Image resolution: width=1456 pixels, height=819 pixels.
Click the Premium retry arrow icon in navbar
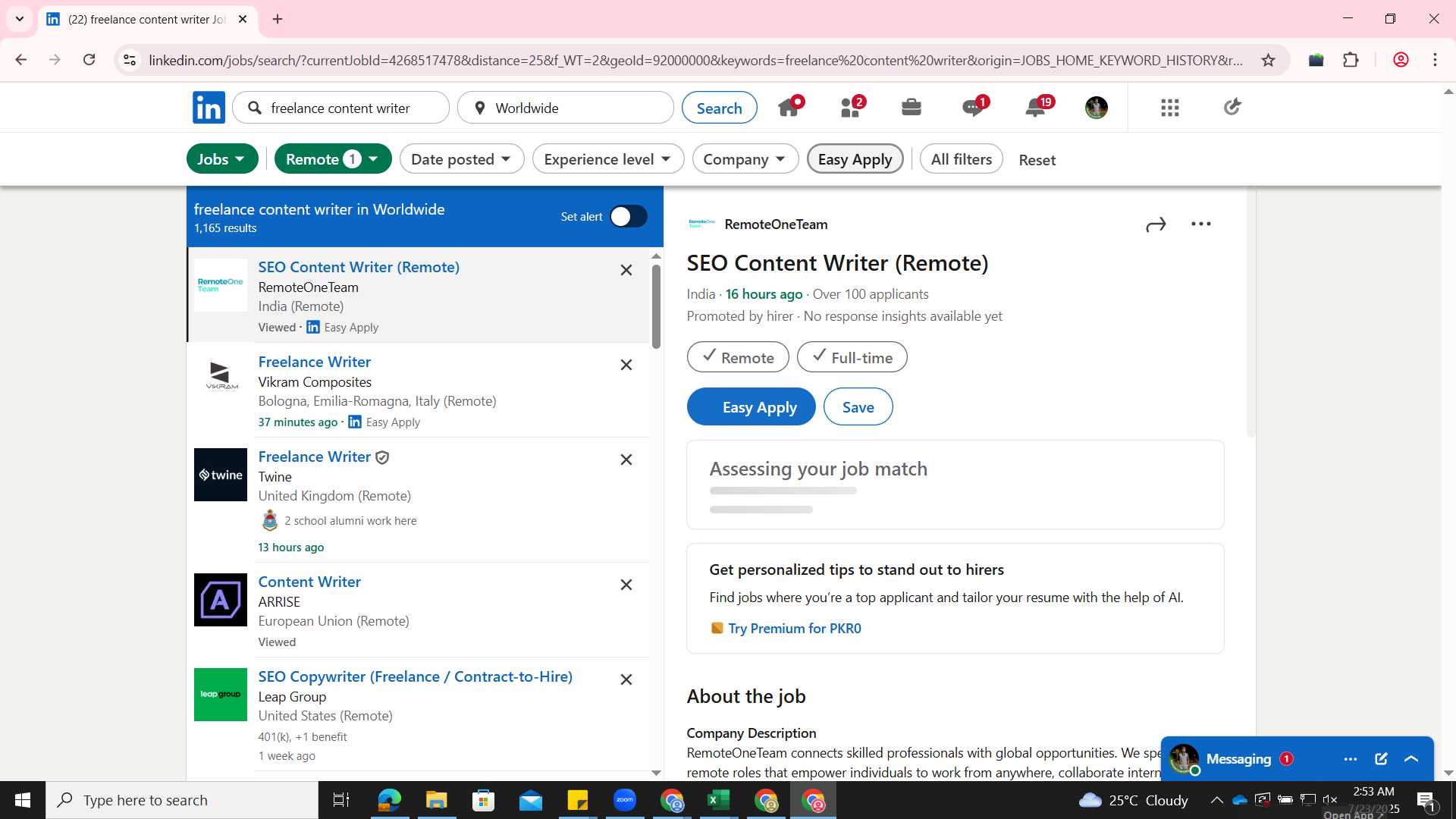pyautogui.click(x=1232, y=107)
